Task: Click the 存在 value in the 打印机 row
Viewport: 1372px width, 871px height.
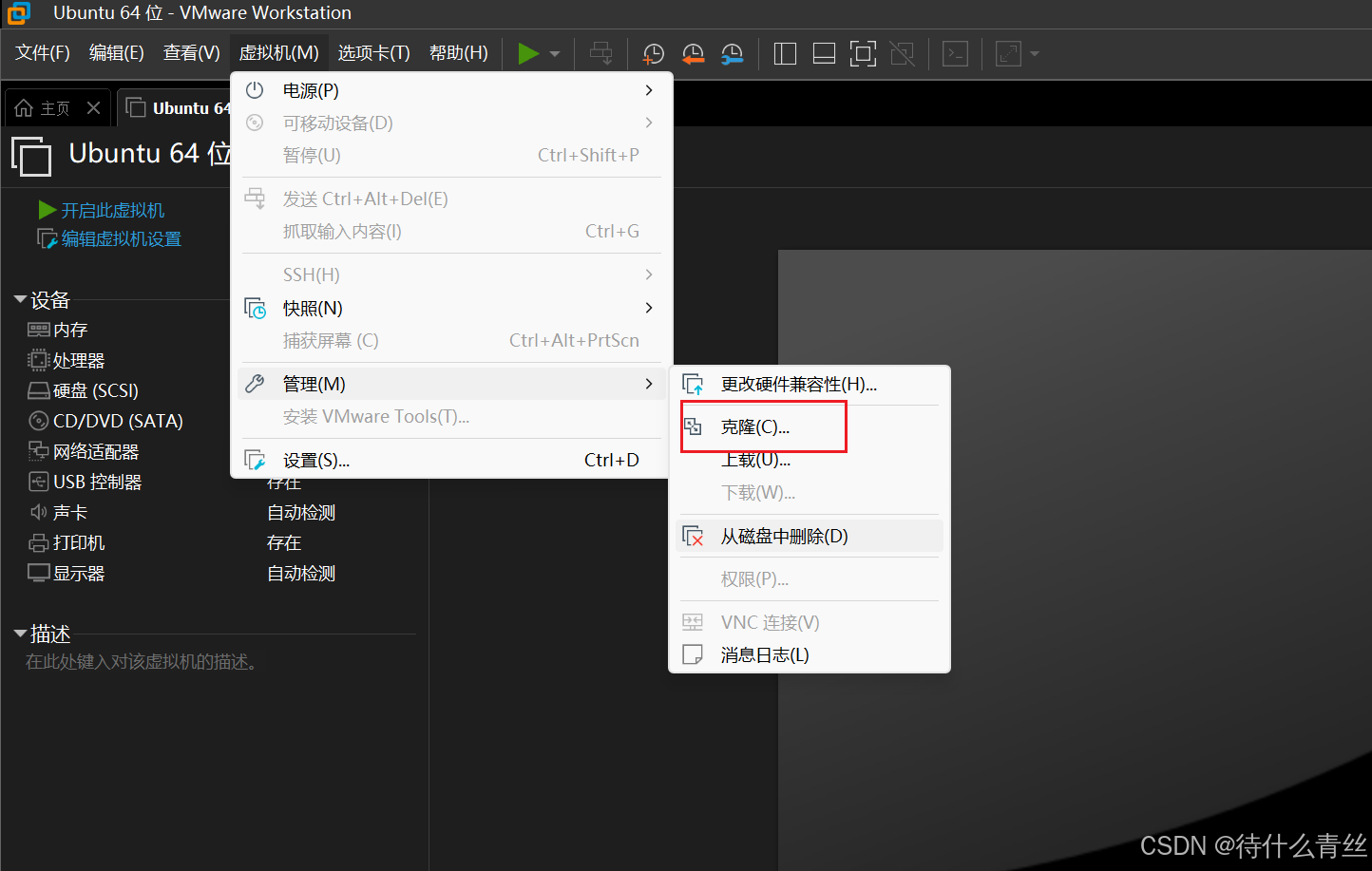Action: coord(284,543)
